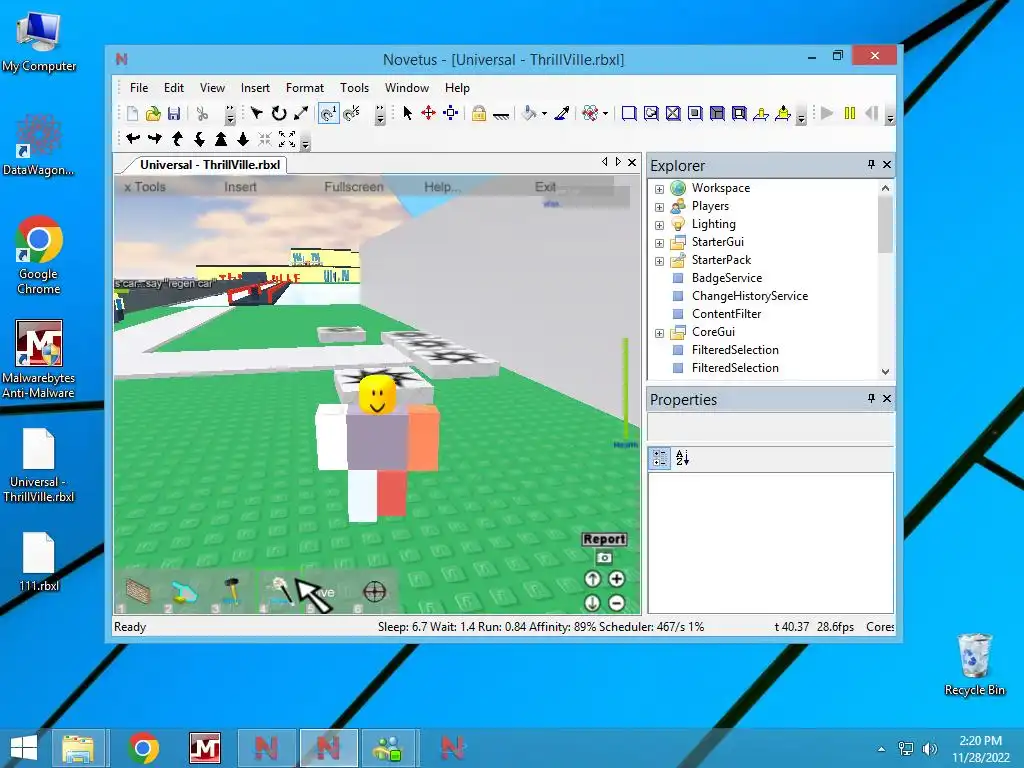The image size is (1024, 768).
Task: Toggle Alphabetical sort in Properties panel
Action: pyautogui.click(x=682, y=458)
